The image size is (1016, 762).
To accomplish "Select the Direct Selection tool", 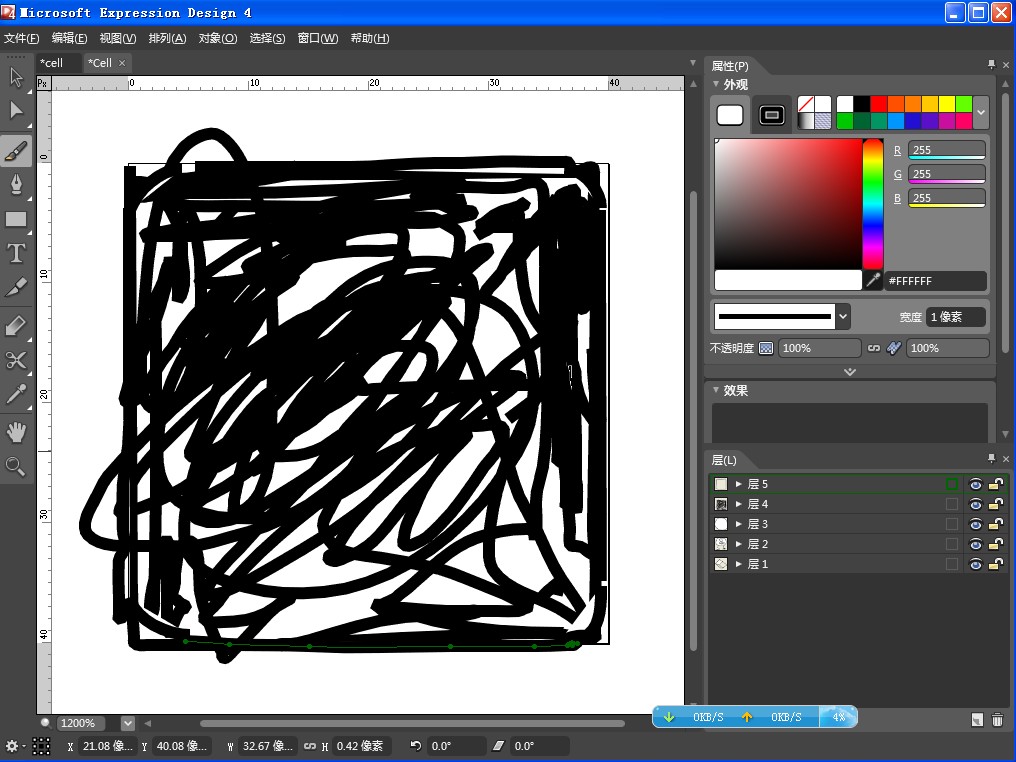I will [x=16, y=110].
